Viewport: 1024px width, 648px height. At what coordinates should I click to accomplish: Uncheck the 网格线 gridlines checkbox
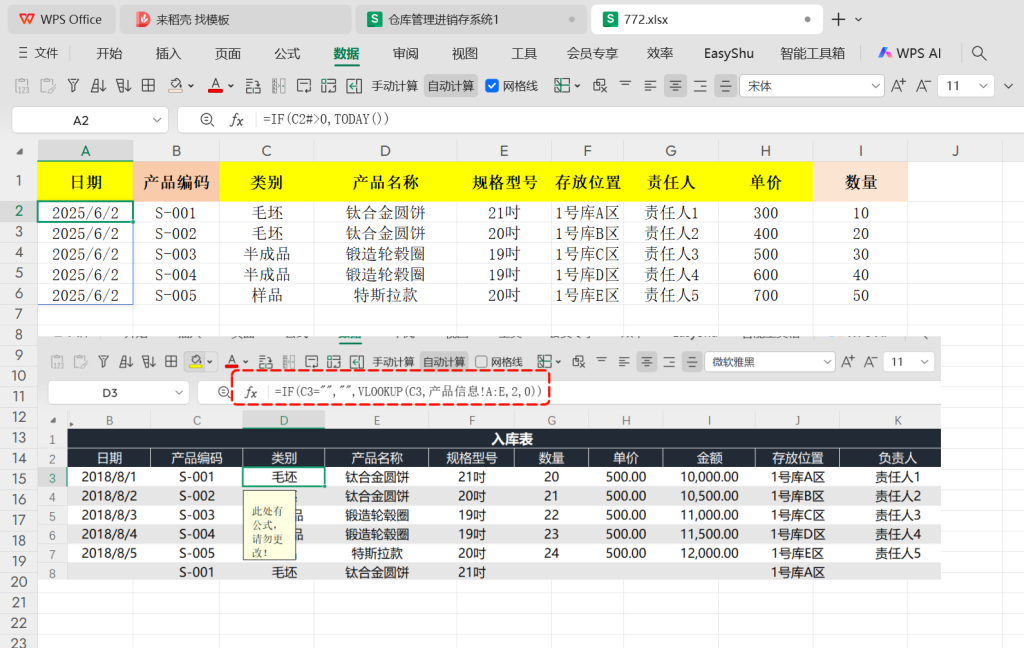[x=492, y=86]
